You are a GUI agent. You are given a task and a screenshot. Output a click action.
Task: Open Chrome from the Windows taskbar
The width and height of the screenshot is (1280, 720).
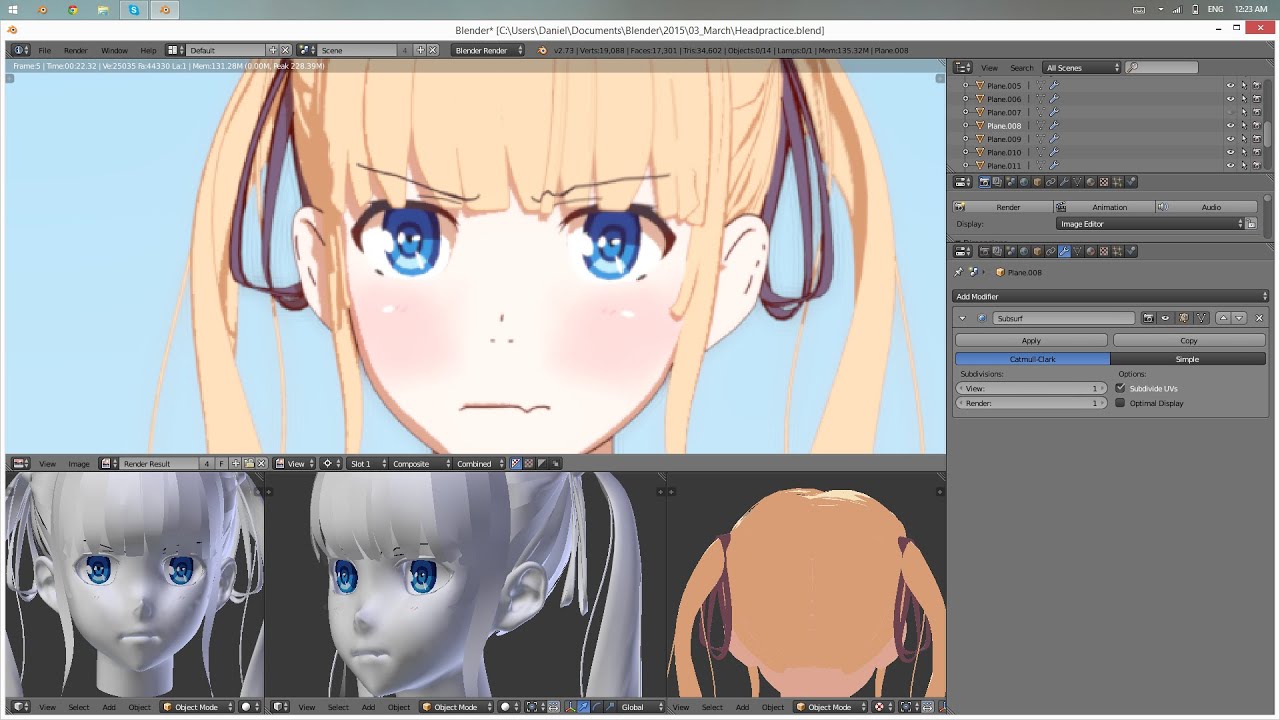(73, 9)
